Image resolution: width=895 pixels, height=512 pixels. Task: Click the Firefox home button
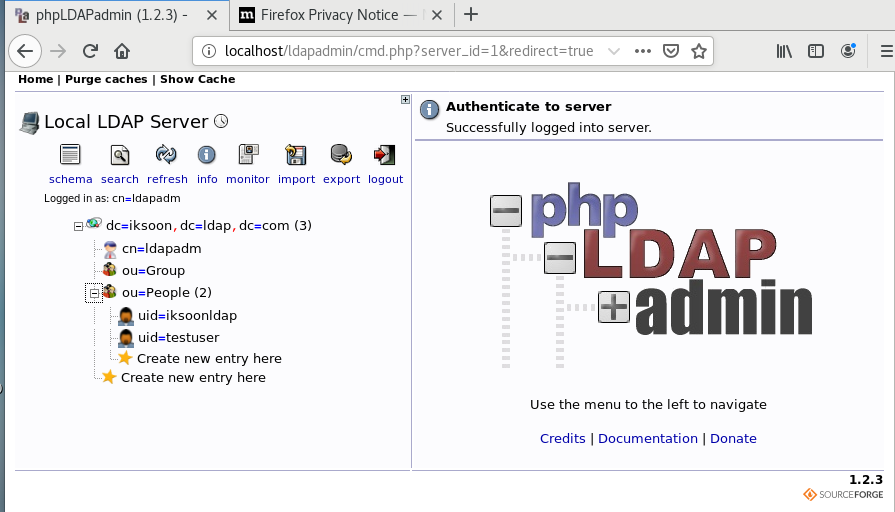[122, 51]
